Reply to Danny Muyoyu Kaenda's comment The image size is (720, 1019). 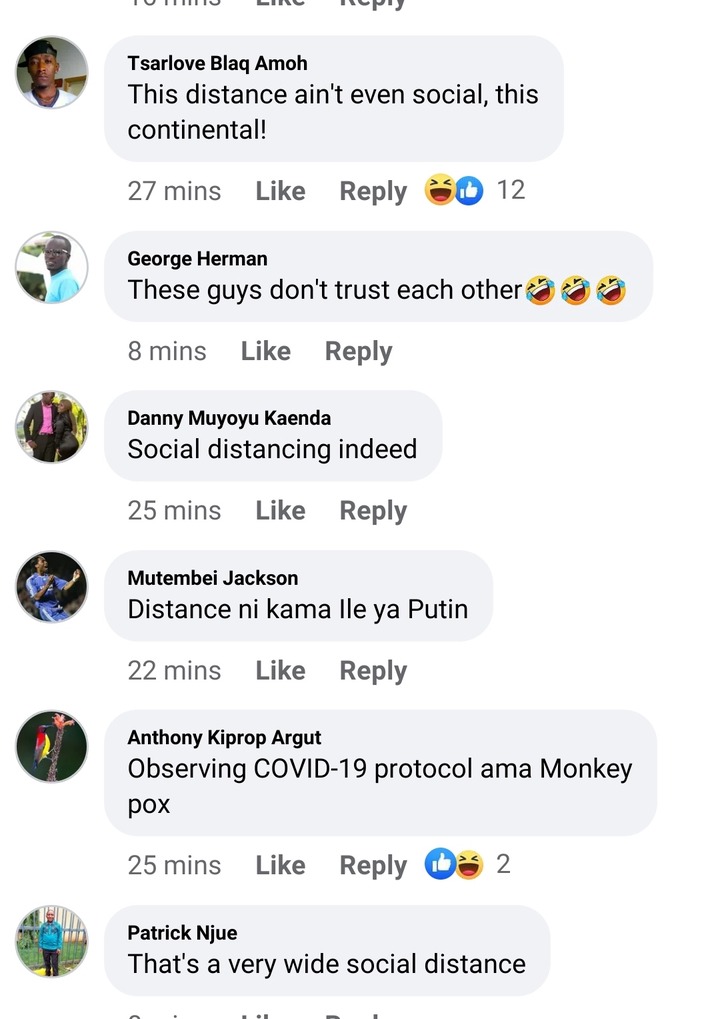click(x=373, y=511)
